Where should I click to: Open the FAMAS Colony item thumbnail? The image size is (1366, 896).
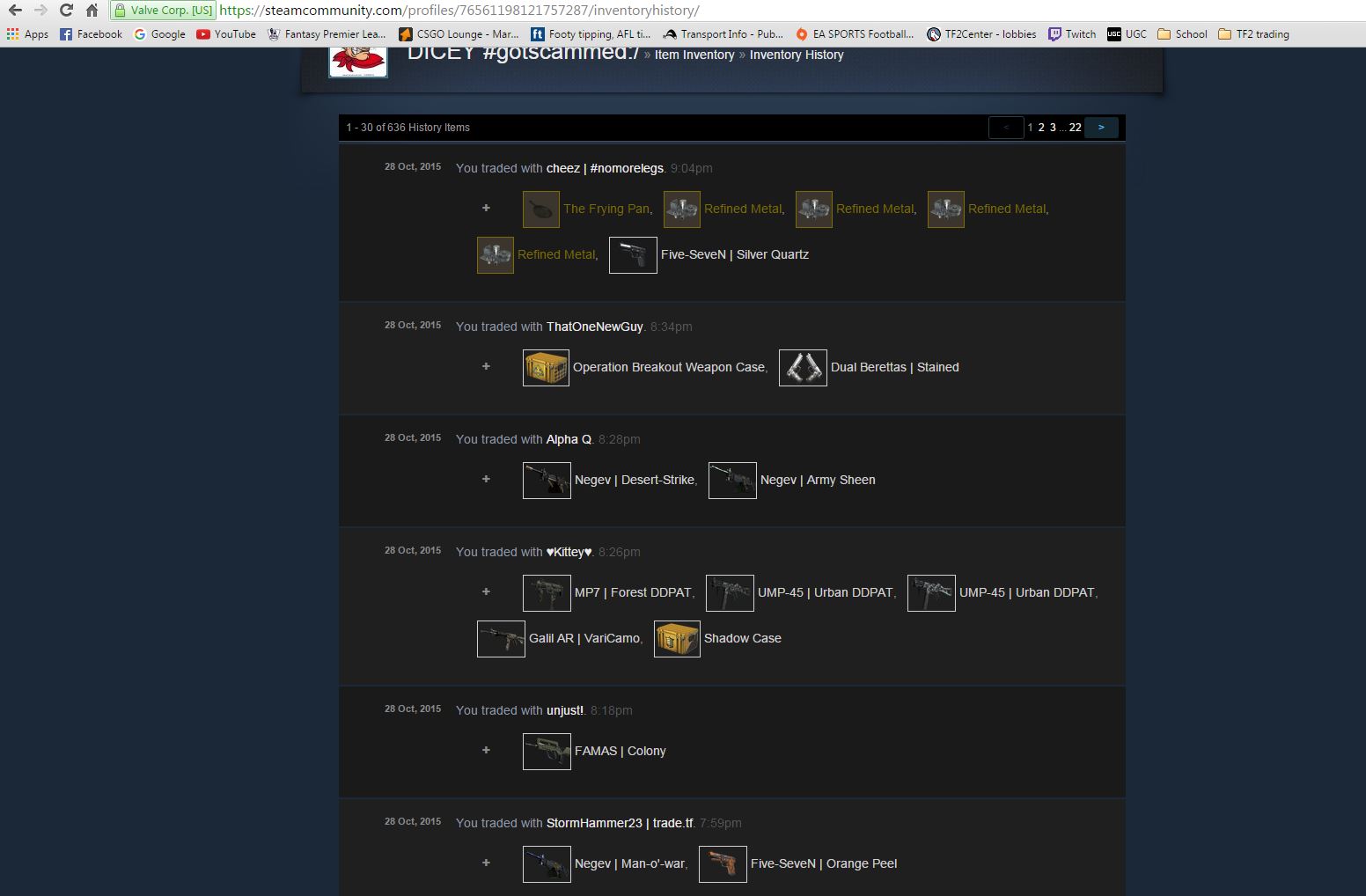[546, 752]
